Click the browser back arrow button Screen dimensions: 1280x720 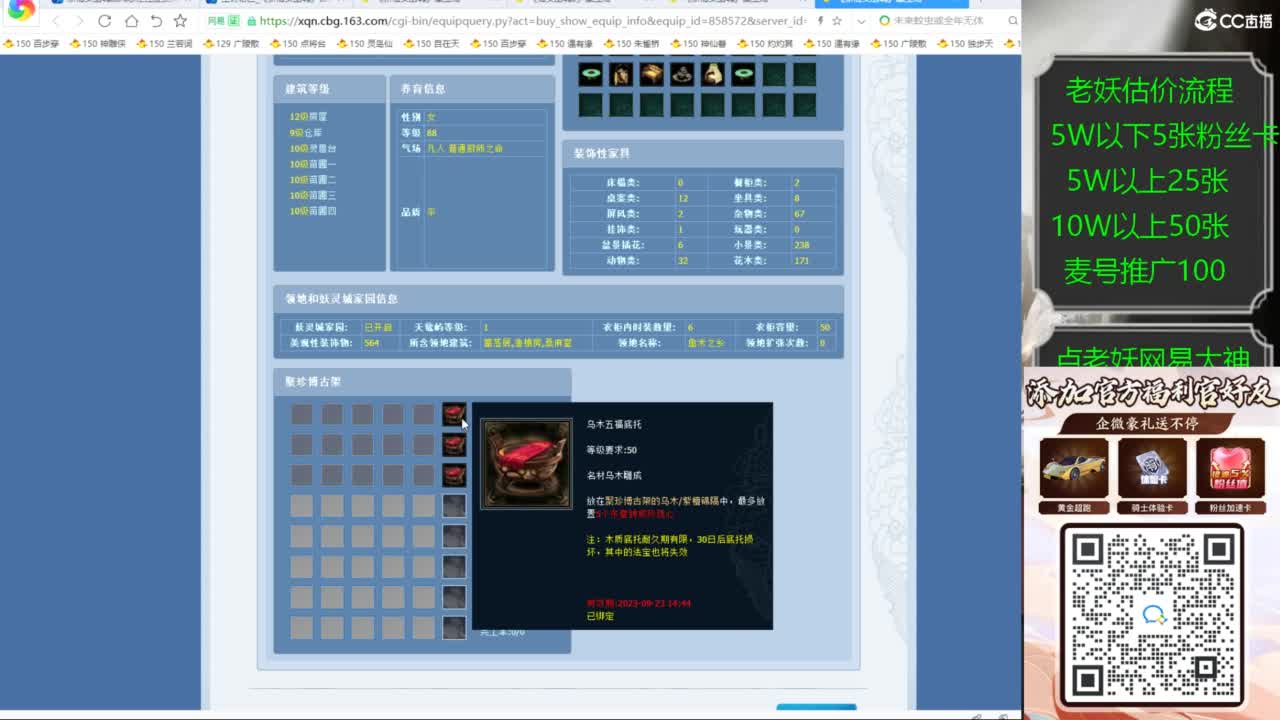(55, 21)
